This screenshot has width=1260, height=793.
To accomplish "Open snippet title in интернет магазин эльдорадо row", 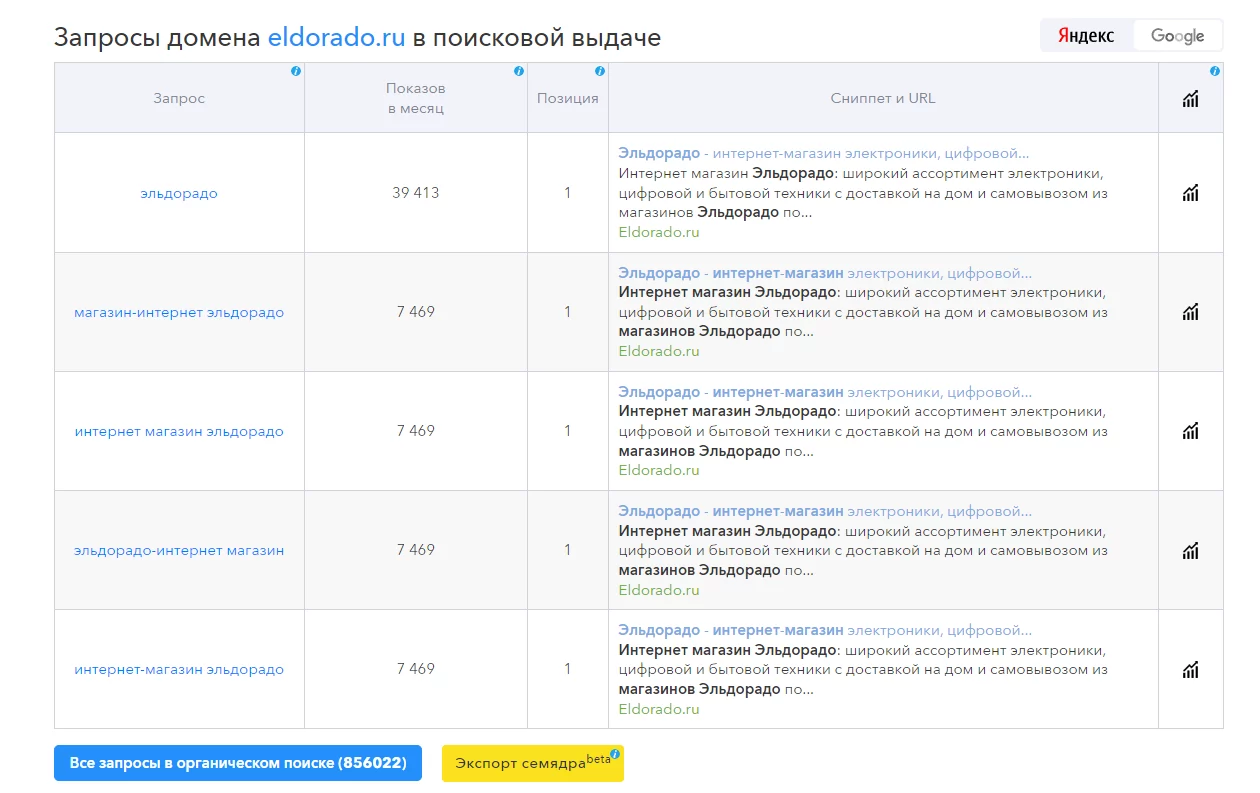I will pyautogui.click(x=825, y=392).
